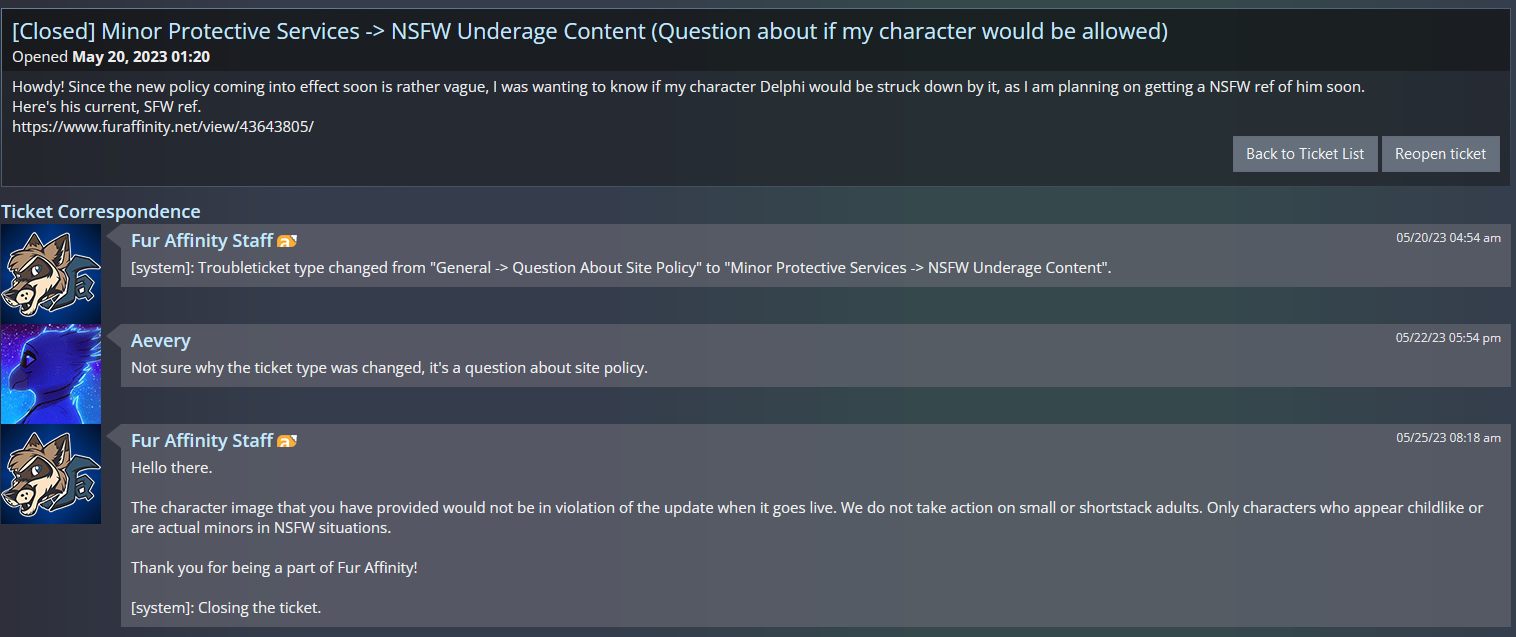Click the staff badge icon in the last reply
Viewport: 1516px width, 637px height.
287,442
